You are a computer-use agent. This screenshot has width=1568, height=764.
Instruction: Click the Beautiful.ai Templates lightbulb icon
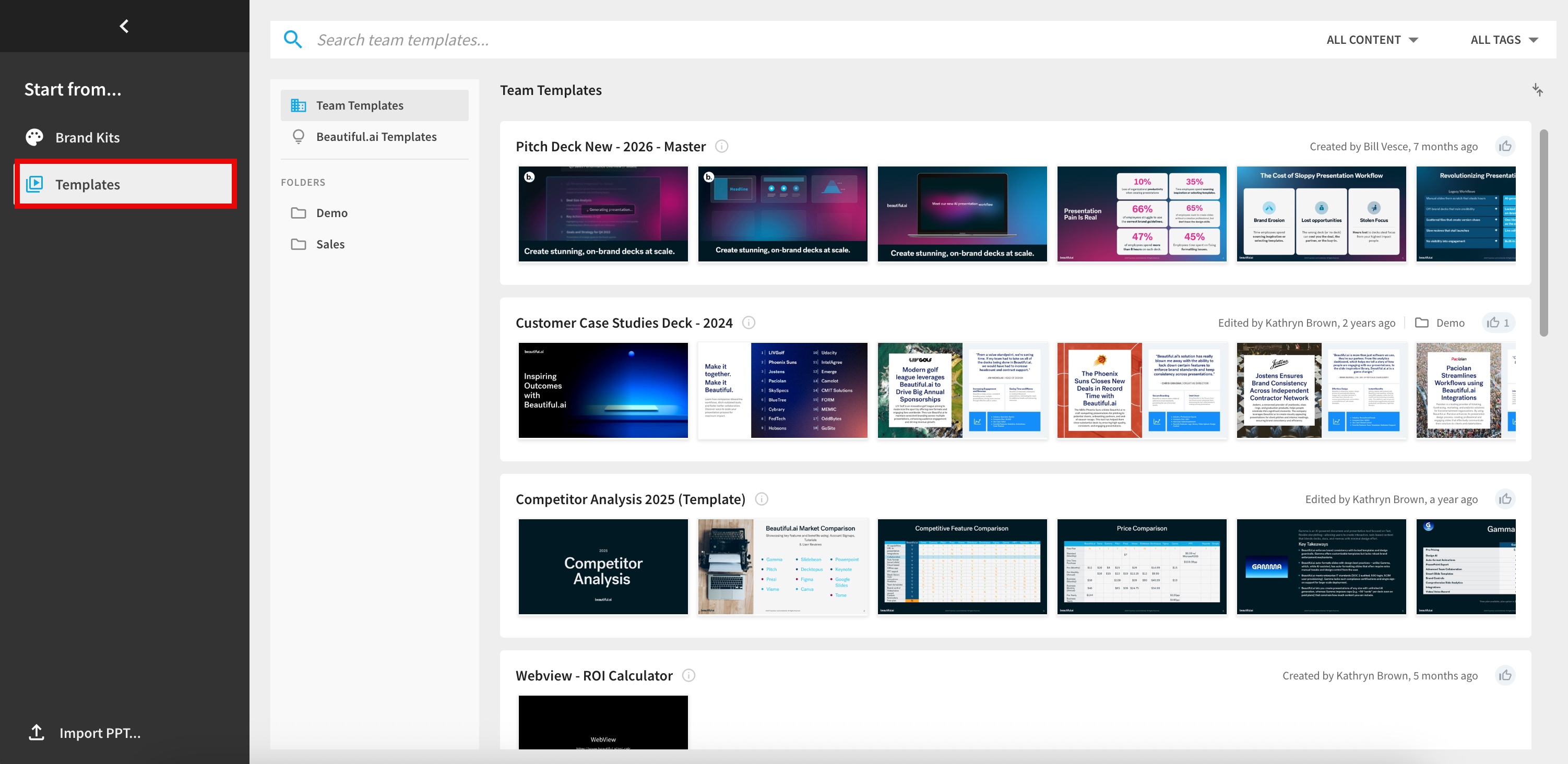click(x=298, y=136)
